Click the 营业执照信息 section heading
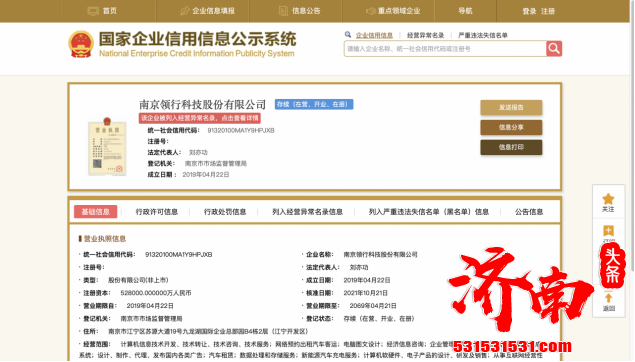 pos(104,238)
